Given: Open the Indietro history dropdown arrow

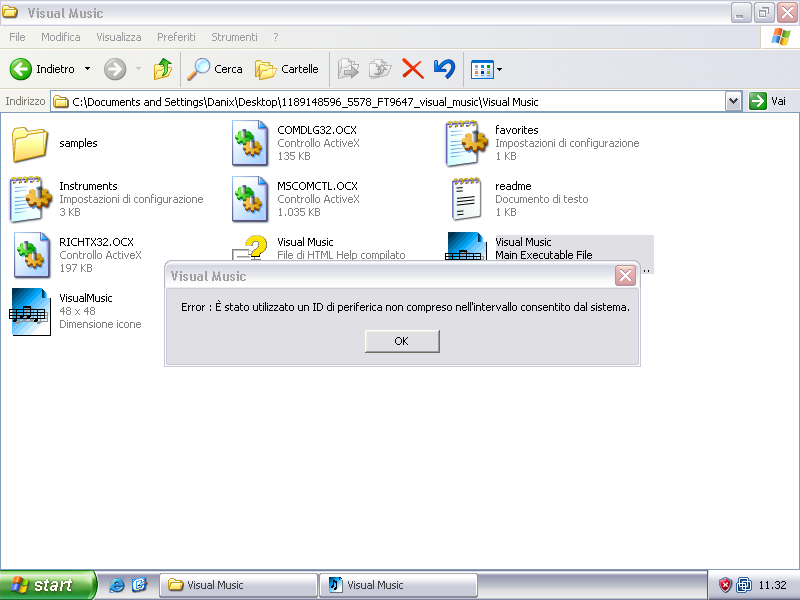Looking at the screenshot, I should [87, 69].
